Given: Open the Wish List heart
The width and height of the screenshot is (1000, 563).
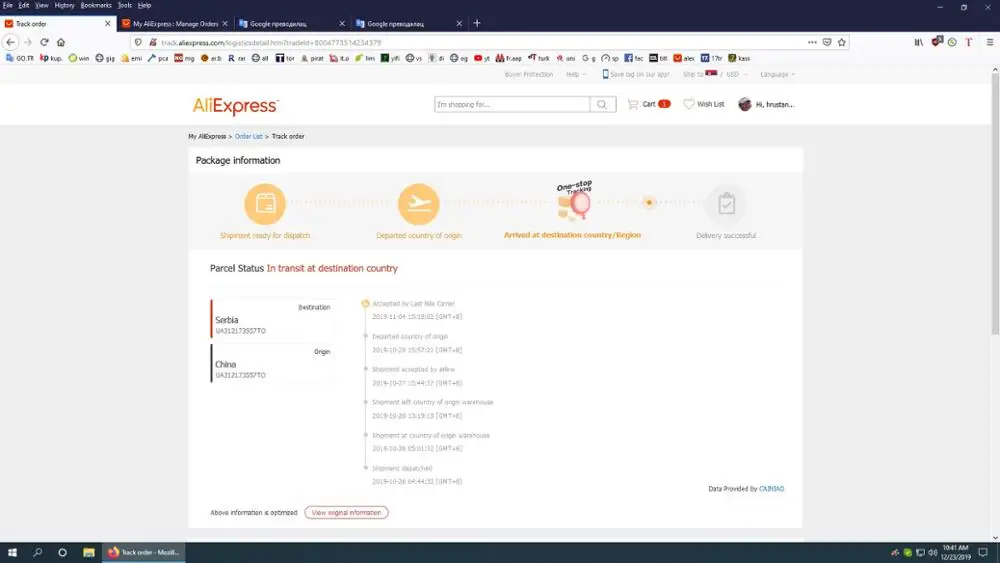Looking at the screenshot, I should pyautogui.click(x=703, y=104).
